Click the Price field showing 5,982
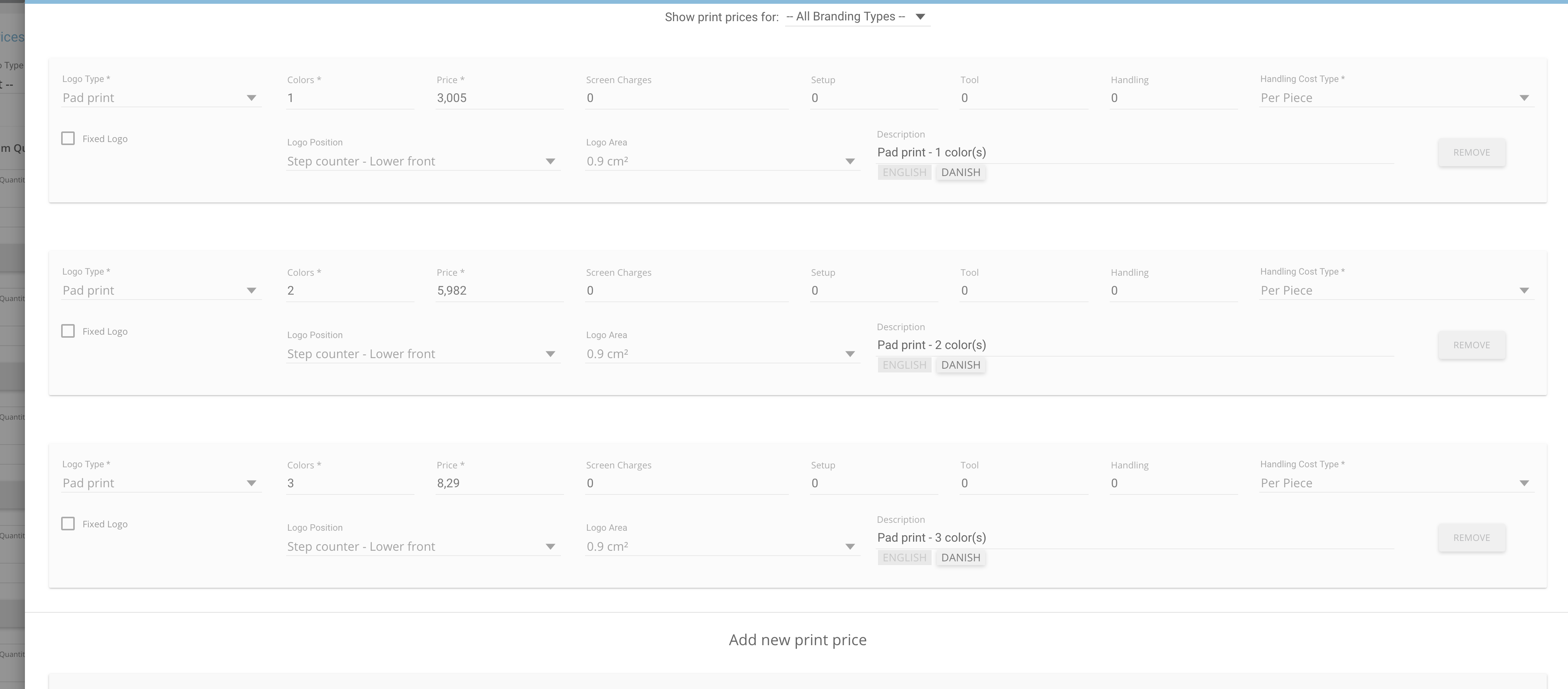This screenshot has width=1568, height=689. (500, 290)
